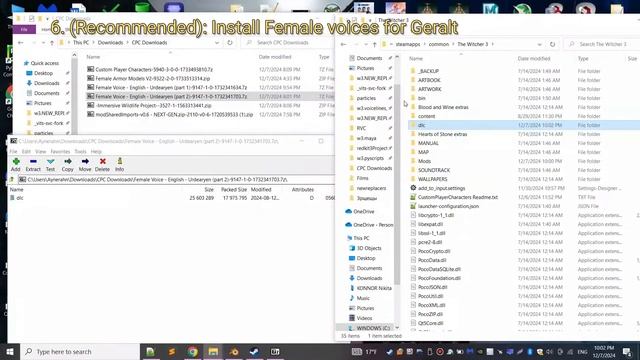Viewport: 640px width, 360px height.
Task: Sort 7-Zip list by Modified column
Action: [261, 189]
